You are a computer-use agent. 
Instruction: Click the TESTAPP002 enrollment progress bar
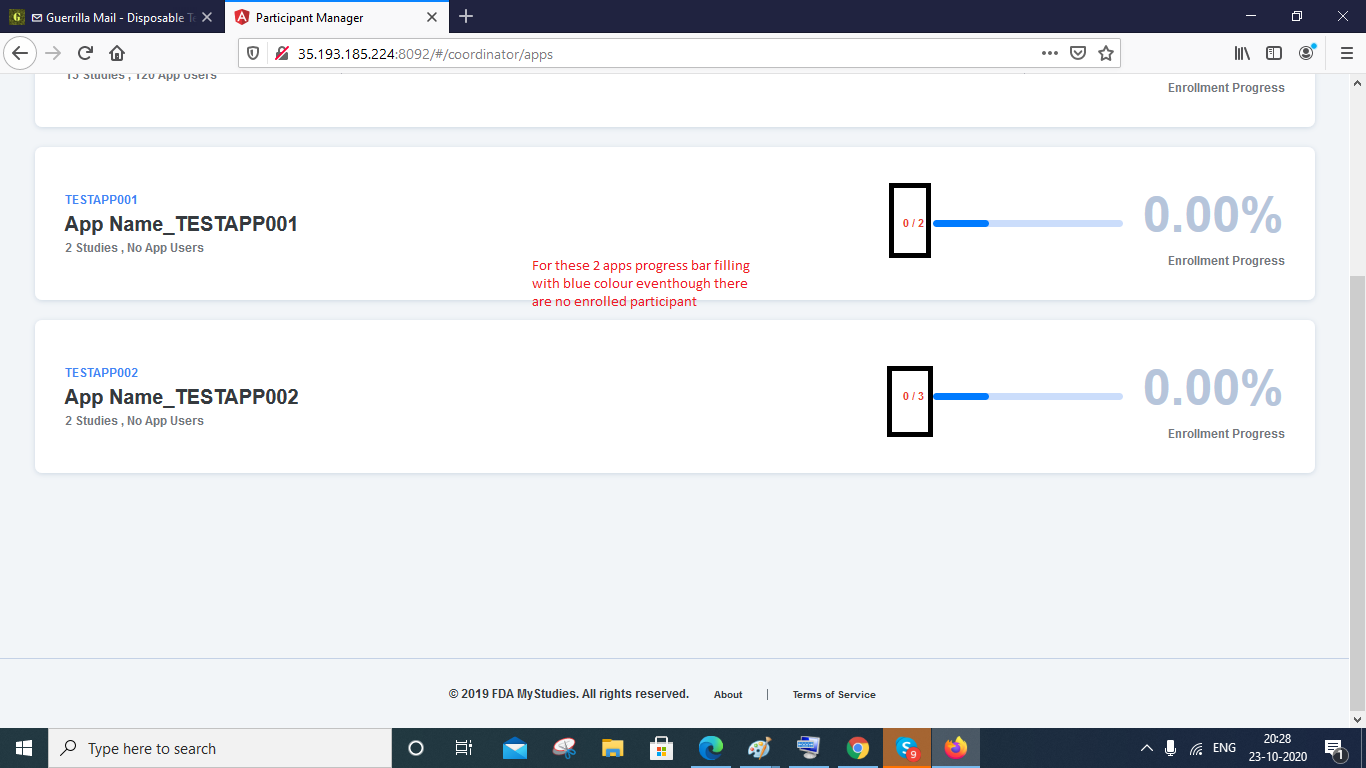tap(1028, 396)
